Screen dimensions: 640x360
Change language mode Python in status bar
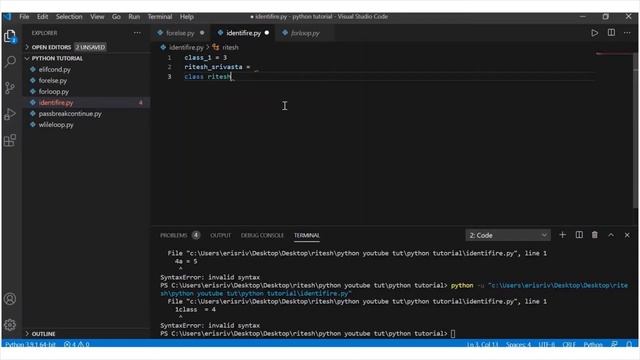[593, 344]
